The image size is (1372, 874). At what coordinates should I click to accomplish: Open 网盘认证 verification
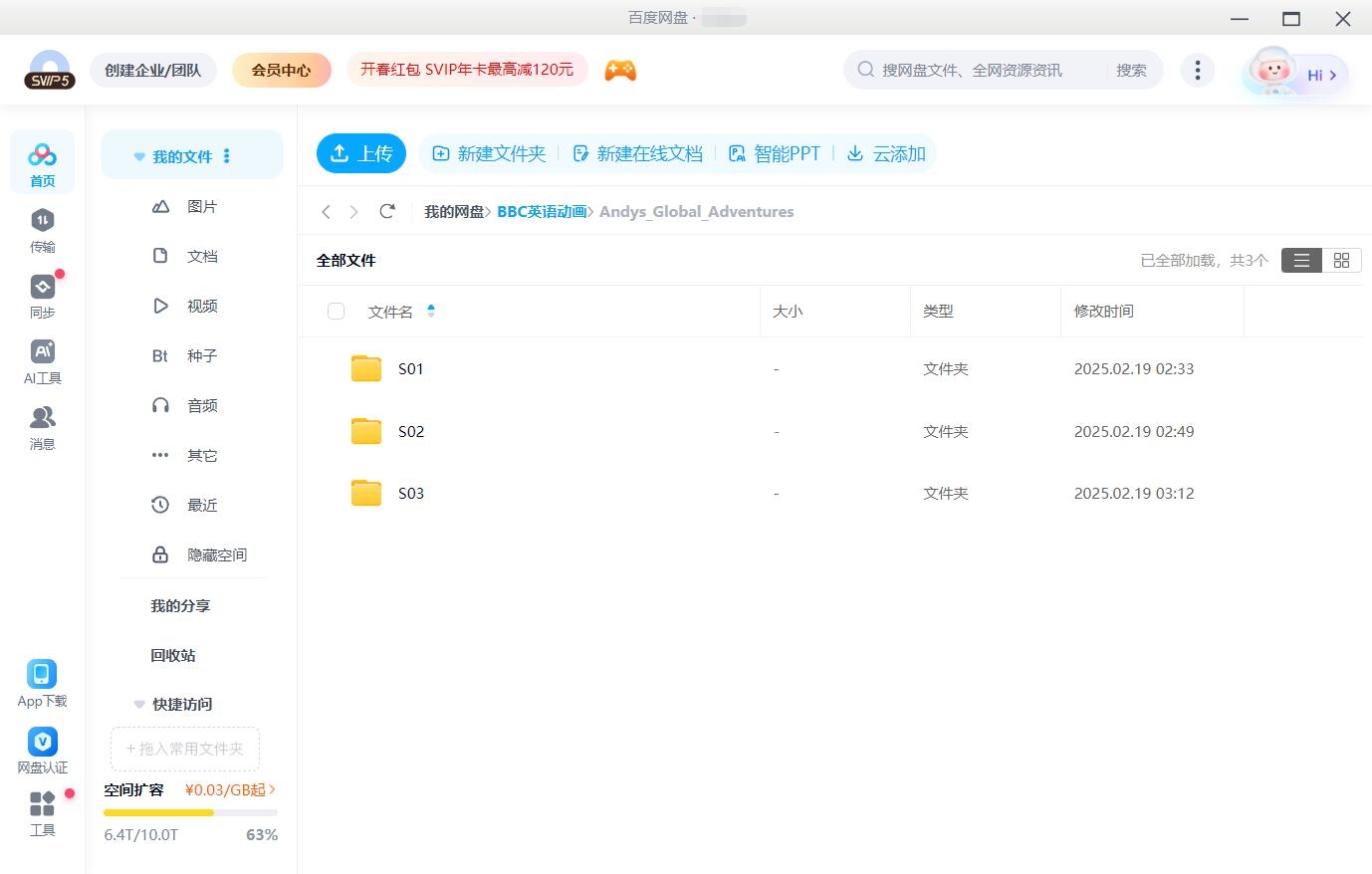tap(42, 749)
